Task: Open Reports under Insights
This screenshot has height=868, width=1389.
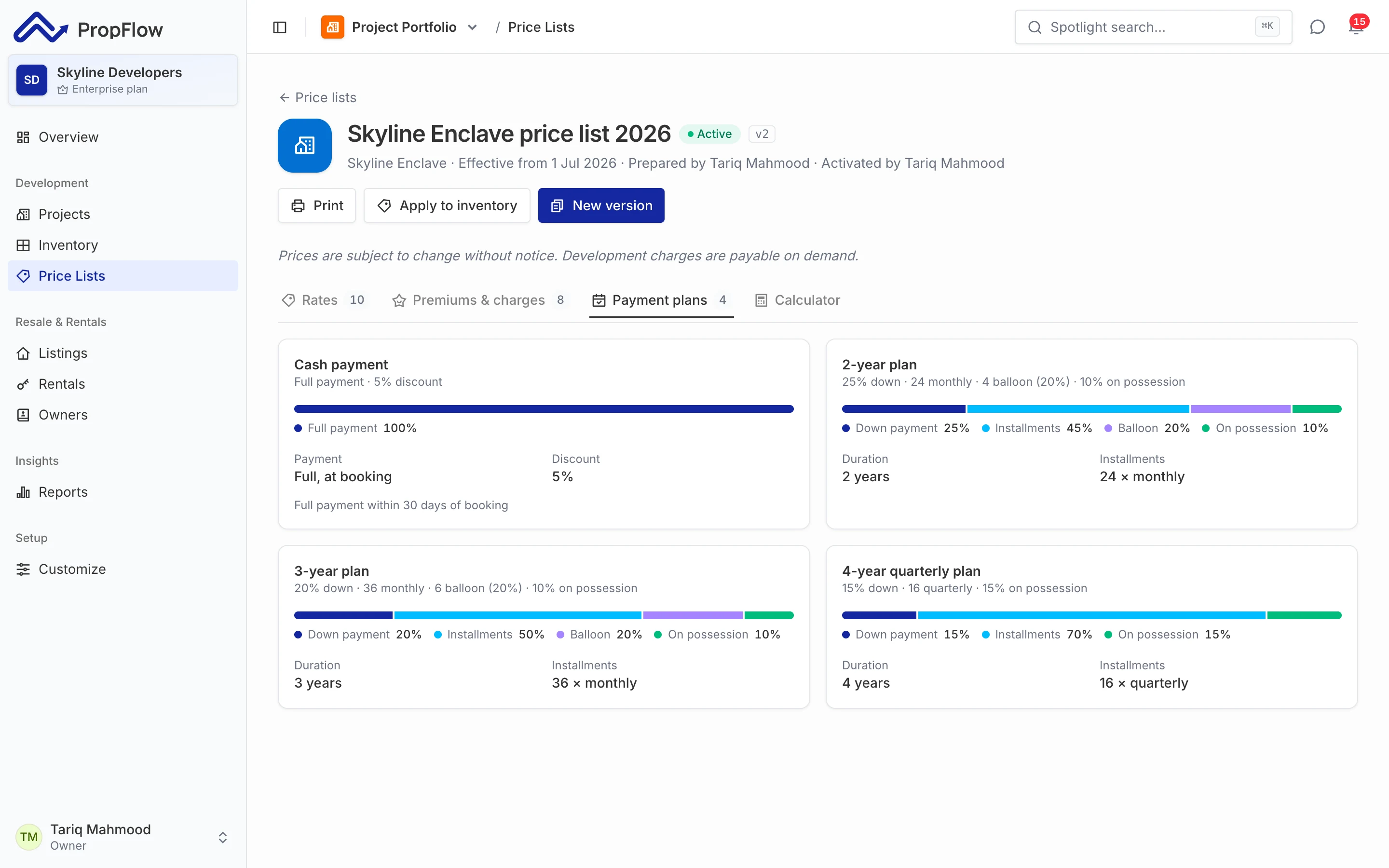Action: tap(123, 492)
